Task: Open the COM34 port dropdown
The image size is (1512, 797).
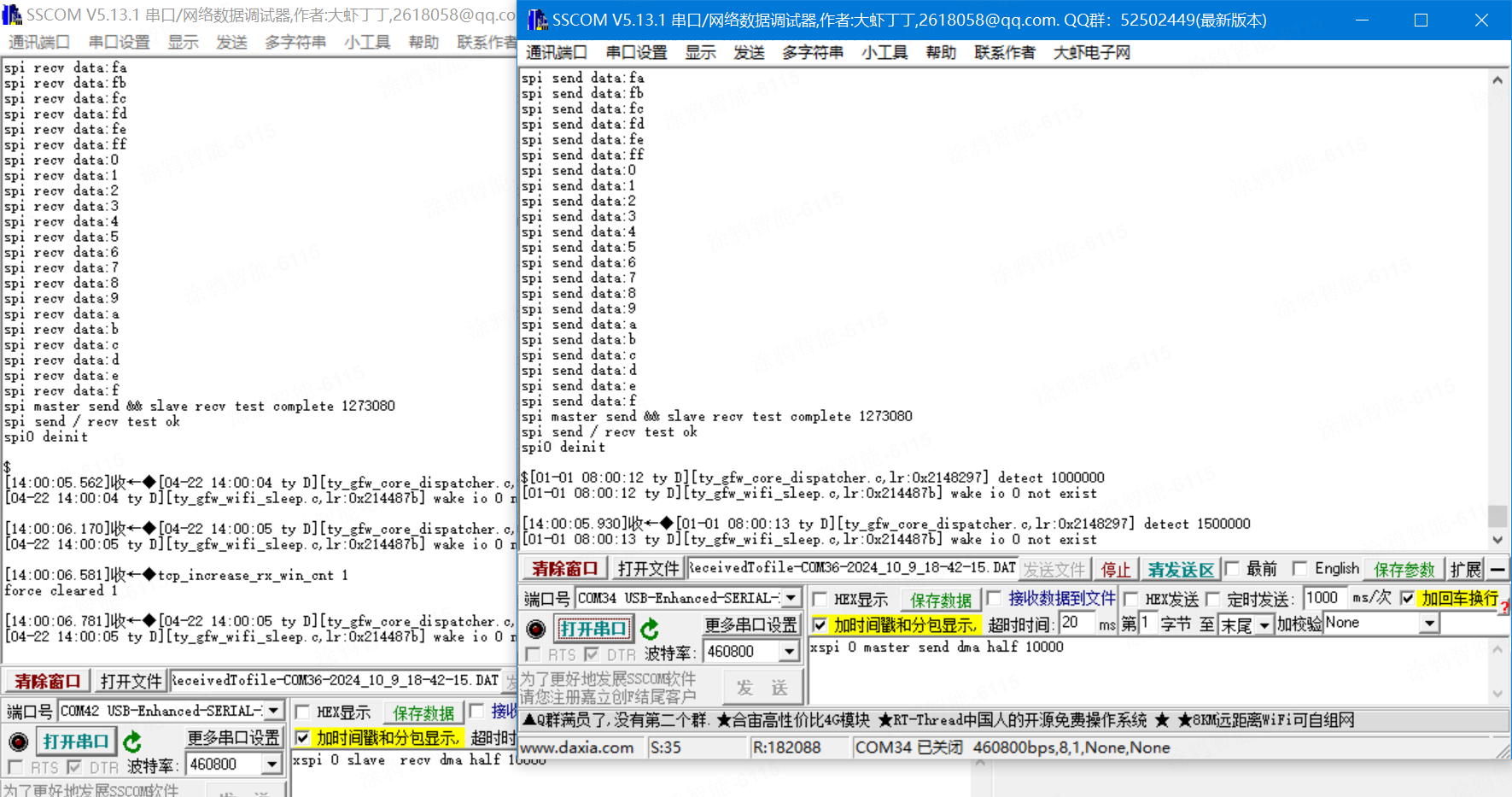Action: coord(791,598)
